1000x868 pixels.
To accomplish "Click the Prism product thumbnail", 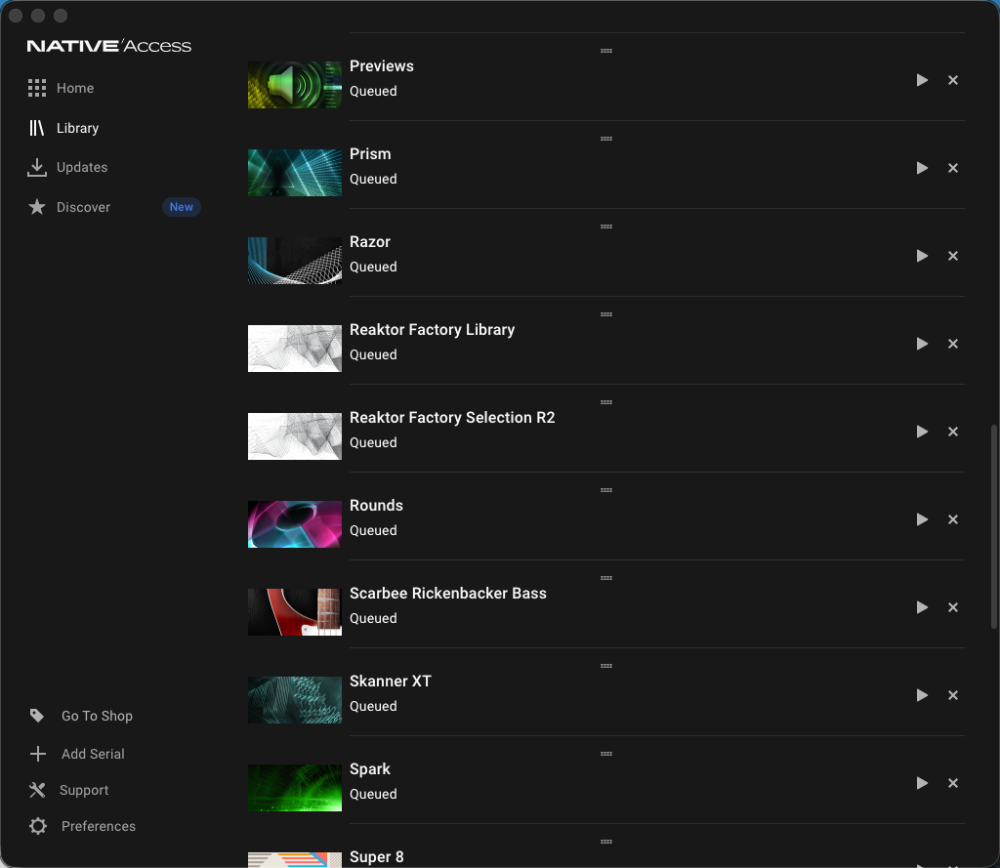I will coord(295,173).
